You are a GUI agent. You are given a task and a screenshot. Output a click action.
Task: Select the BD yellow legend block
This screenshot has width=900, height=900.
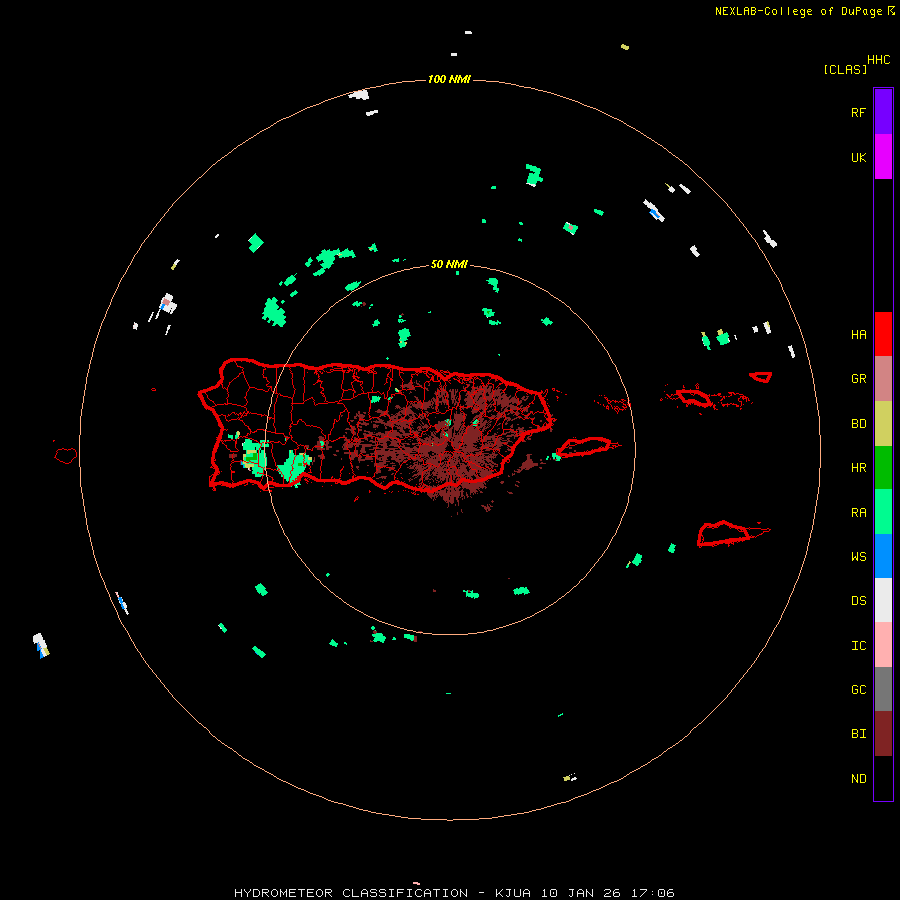(x=883, y=424)
